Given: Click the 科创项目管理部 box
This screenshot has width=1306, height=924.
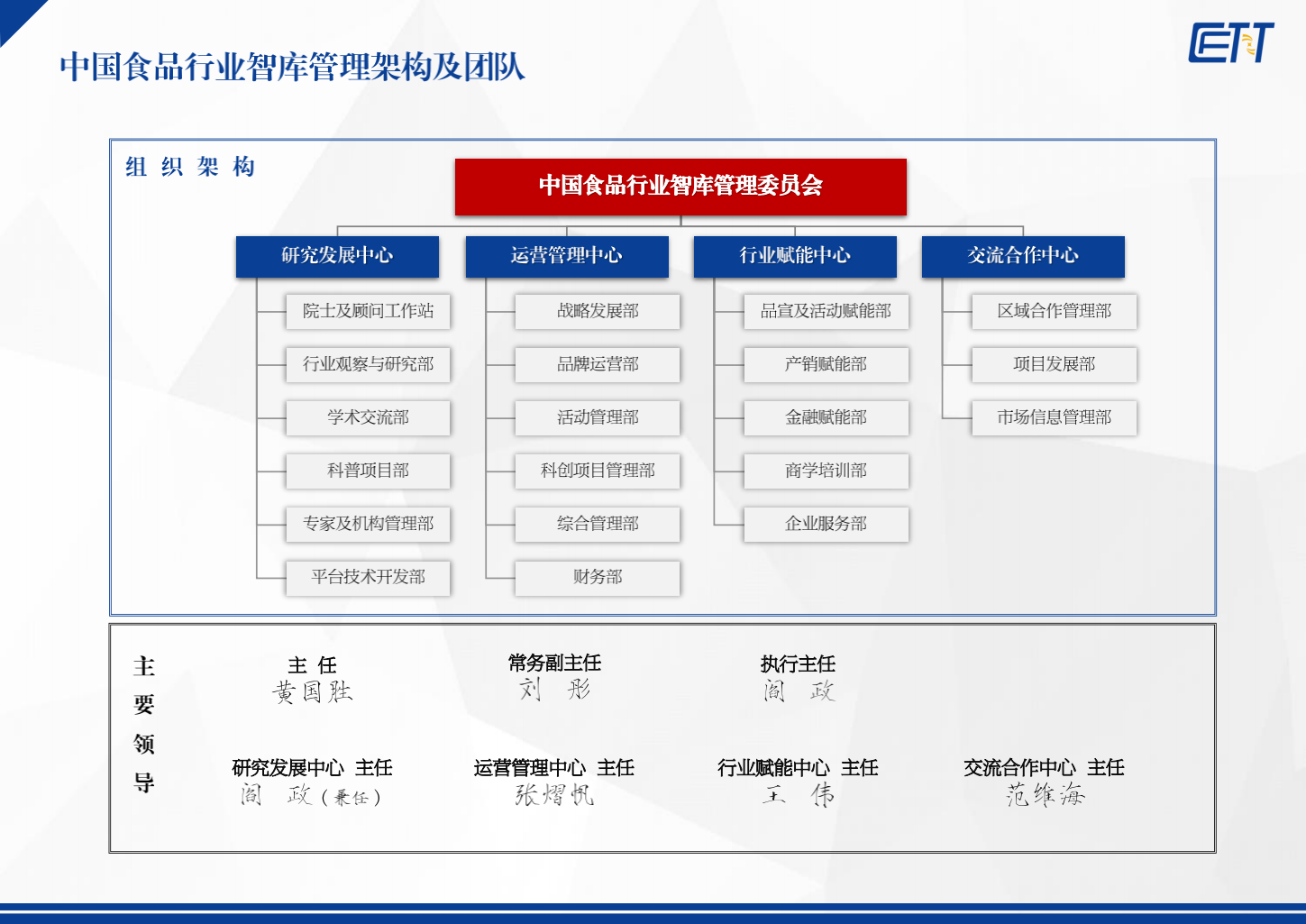Looking at the screenshot, I should pos(597,471).
